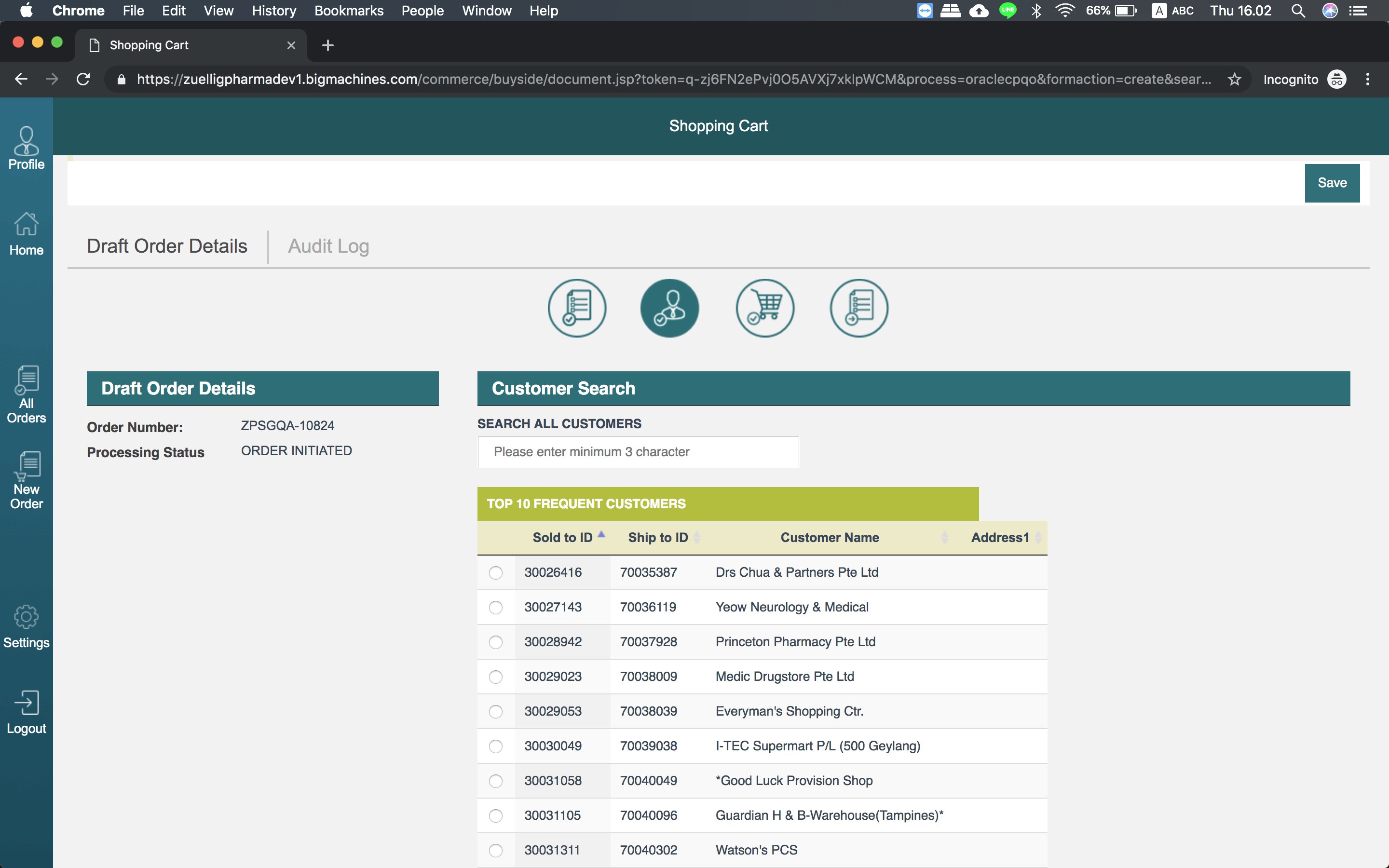The height and width of the screenshot is (868, 1389).
Task: Click Ship to ID 70036119
Action: (x=648, y=608)
